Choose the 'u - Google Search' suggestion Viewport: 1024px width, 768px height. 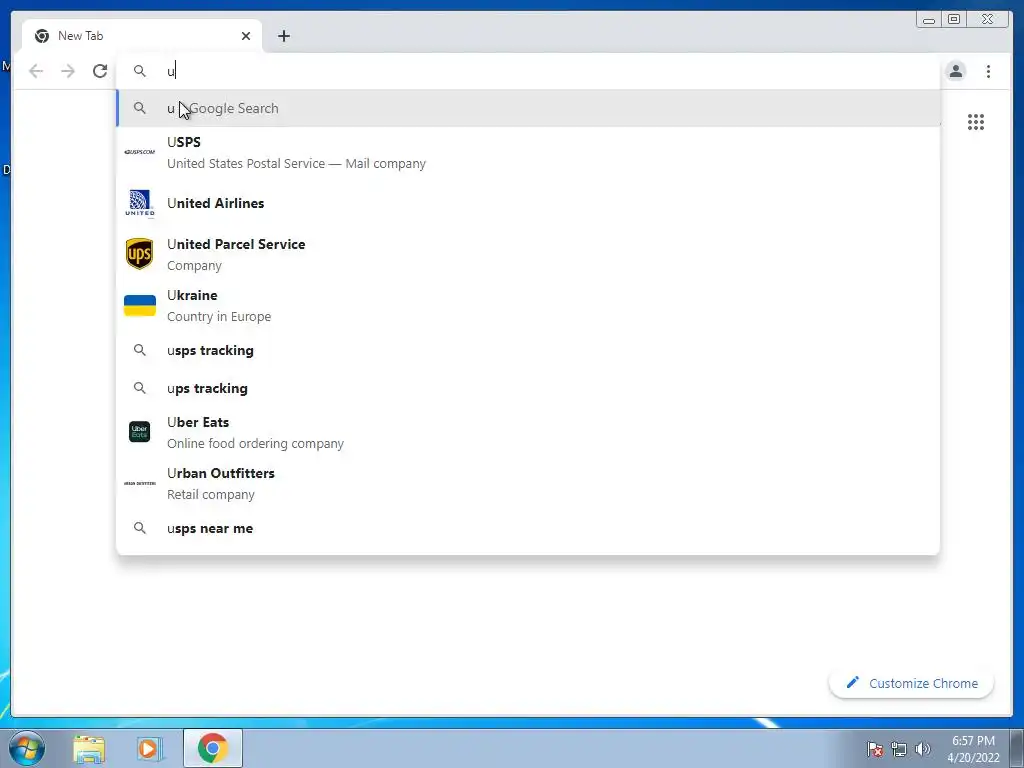pyautogui.click(x=528, y=108)
